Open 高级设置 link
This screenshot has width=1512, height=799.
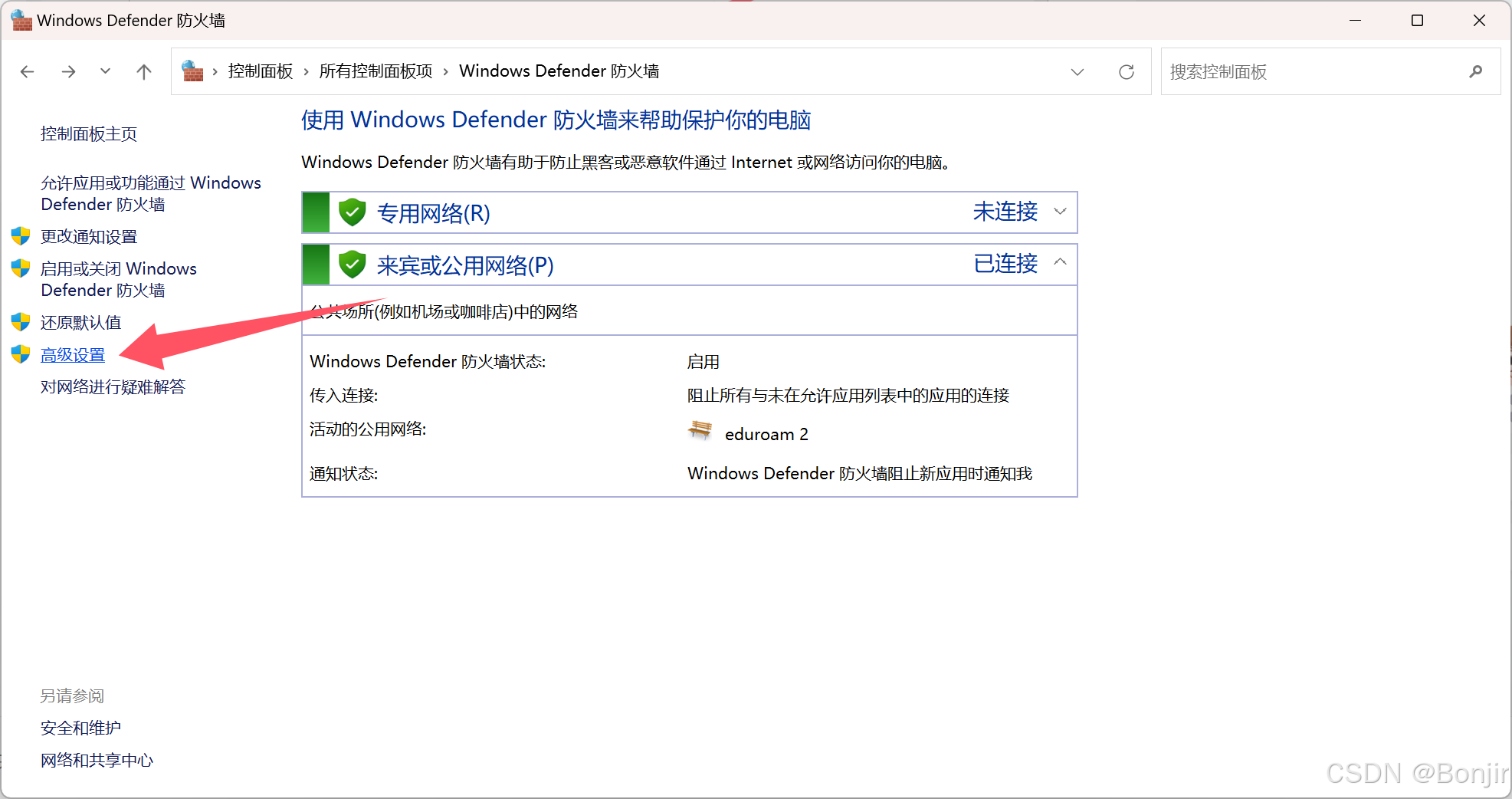click(73, 355)
